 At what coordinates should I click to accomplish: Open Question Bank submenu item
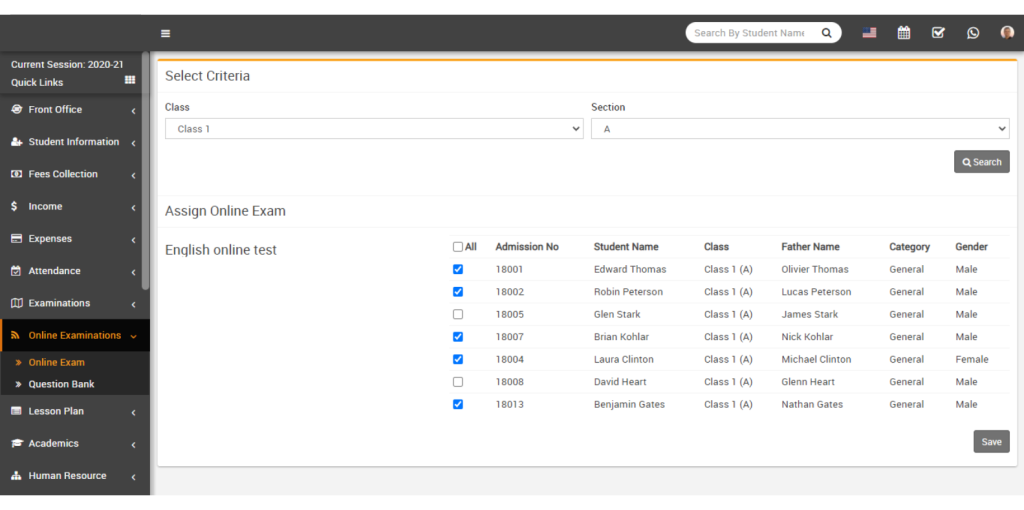tap(61, 384)
